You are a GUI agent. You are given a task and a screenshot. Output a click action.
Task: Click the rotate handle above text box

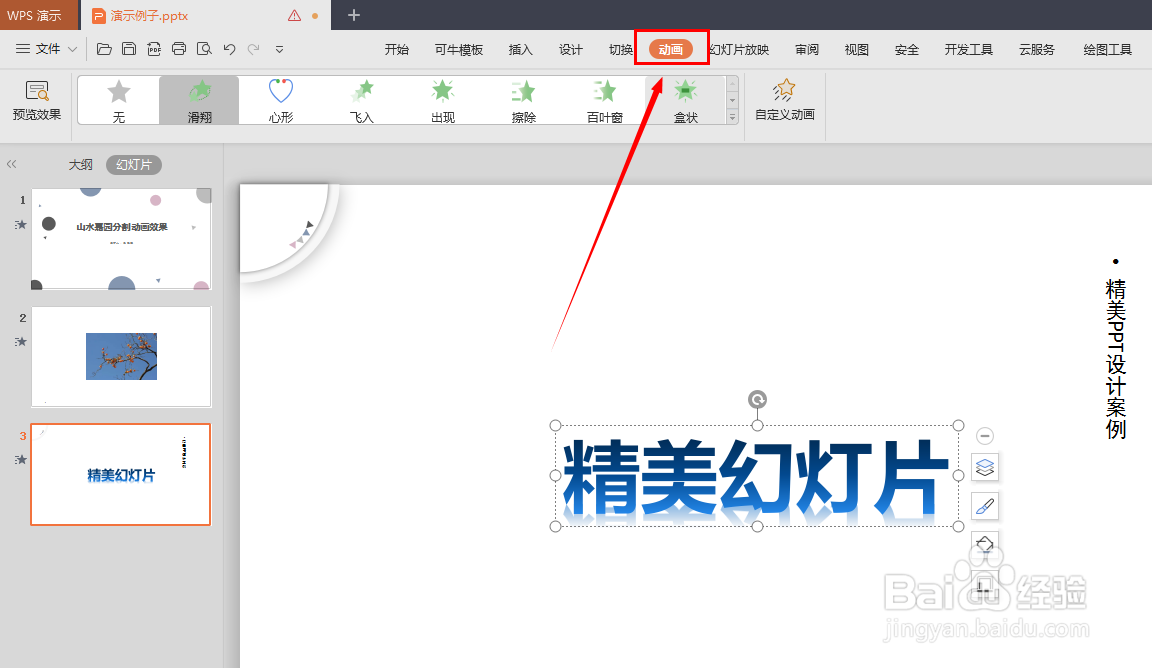coord(757,399)
